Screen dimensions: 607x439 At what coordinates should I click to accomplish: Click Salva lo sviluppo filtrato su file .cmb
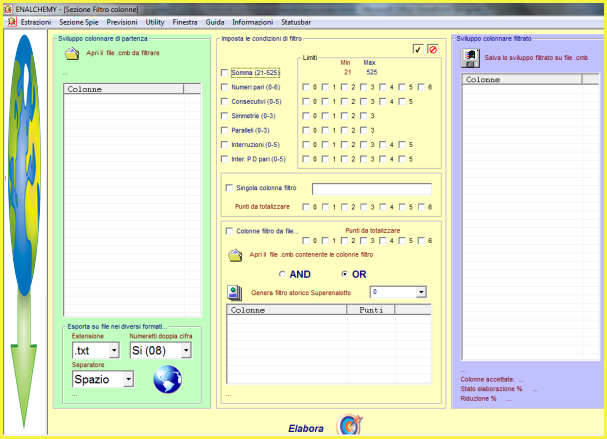[536, 58]
